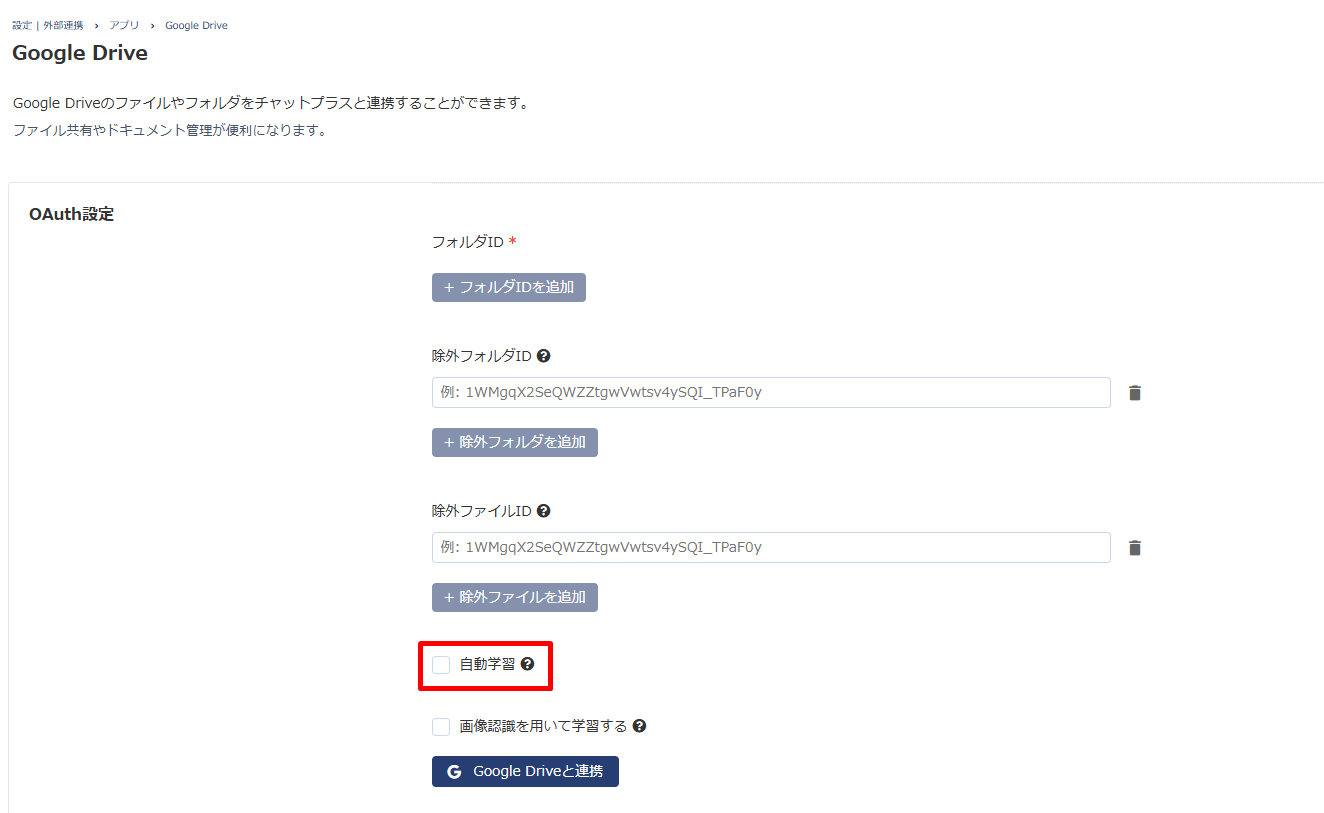1324x813 pixels.
Task: Open the 設定 | 外部連携 breadcrumb link
Action: pyautogui.click(x=48, y=25)
